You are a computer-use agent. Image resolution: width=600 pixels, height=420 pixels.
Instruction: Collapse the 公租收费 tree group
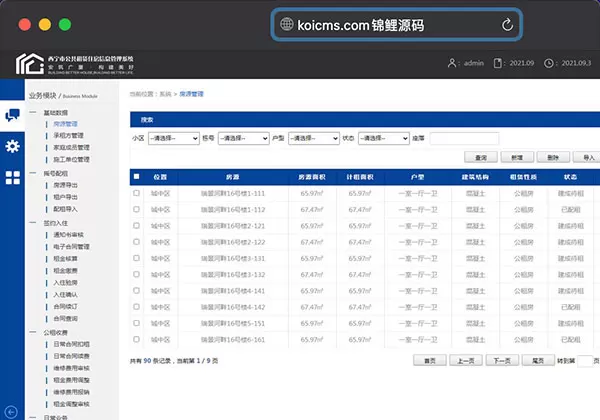[x=33, y=332]
